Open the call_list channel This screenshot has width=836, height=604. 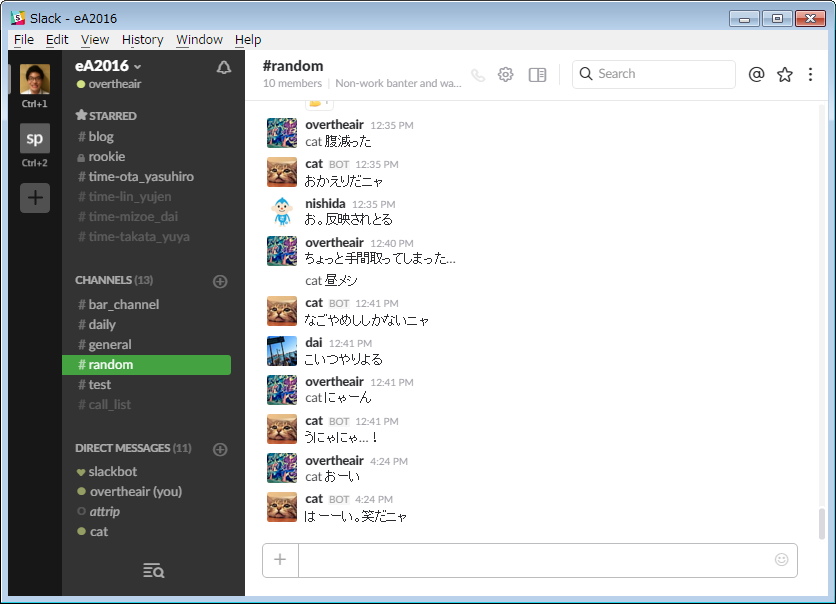coord(104,405)
